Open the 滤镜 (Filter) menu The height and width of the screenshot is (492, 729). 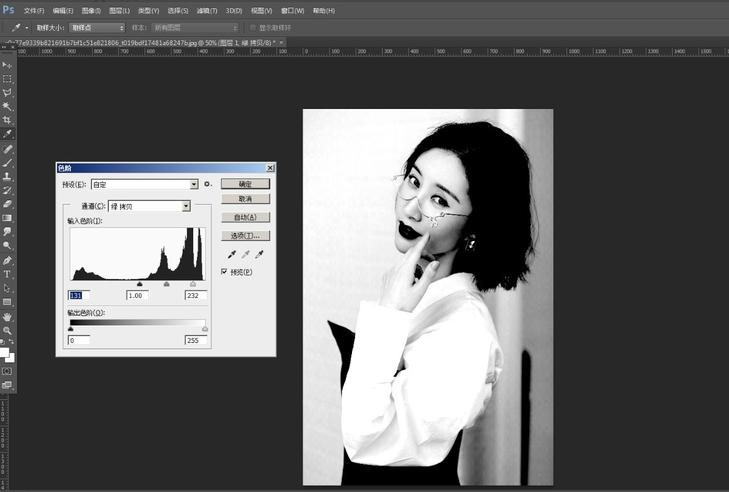click(207, 10)
